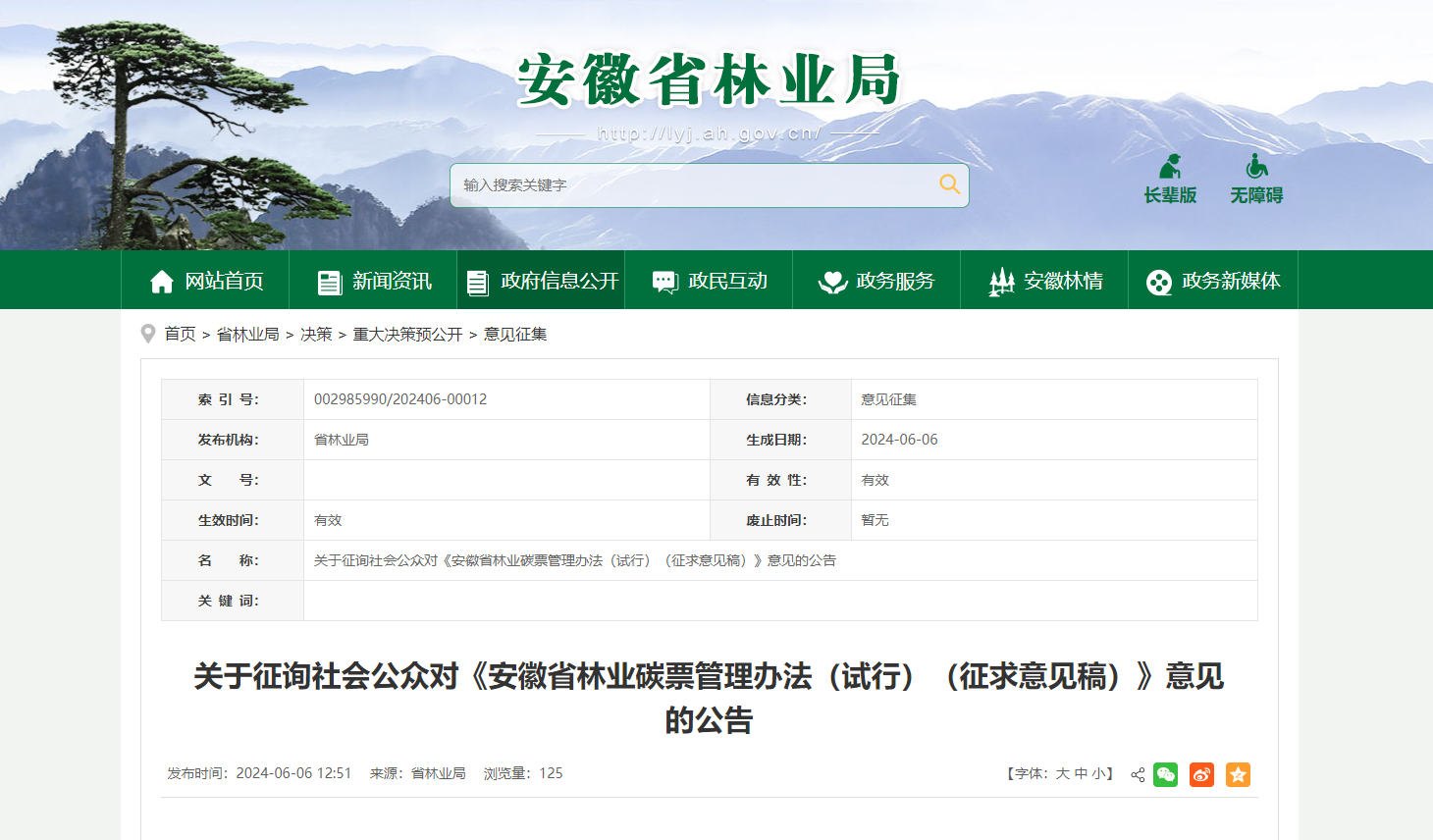This screenshot has height=840, width=1433.
Task: Click the 省林业局 breadcrumb link
Action: tap(248, 335)
